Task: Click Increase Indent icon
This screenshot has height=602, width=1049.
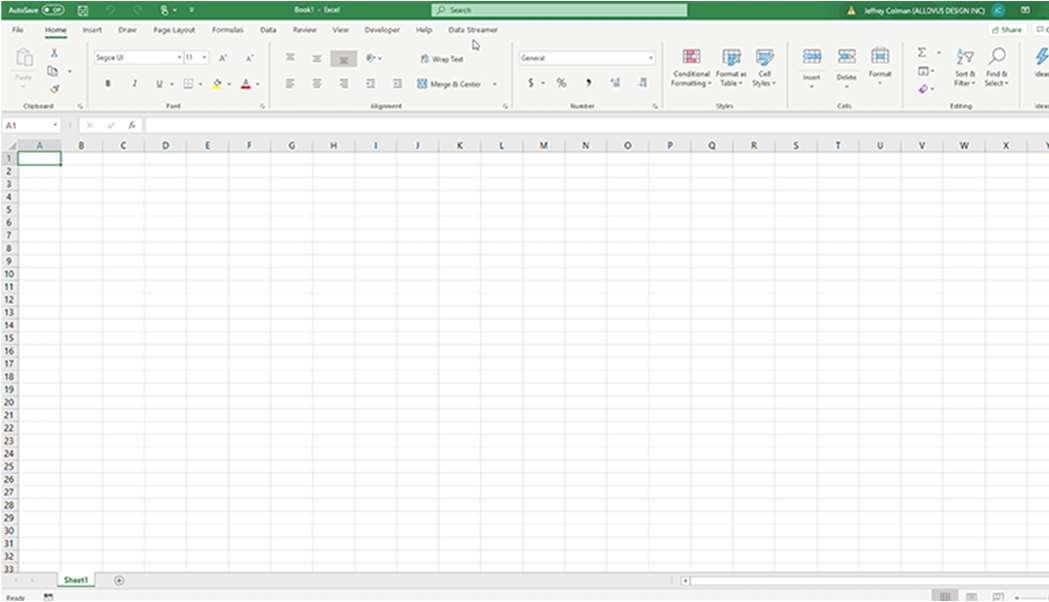Action: (397, 84)
